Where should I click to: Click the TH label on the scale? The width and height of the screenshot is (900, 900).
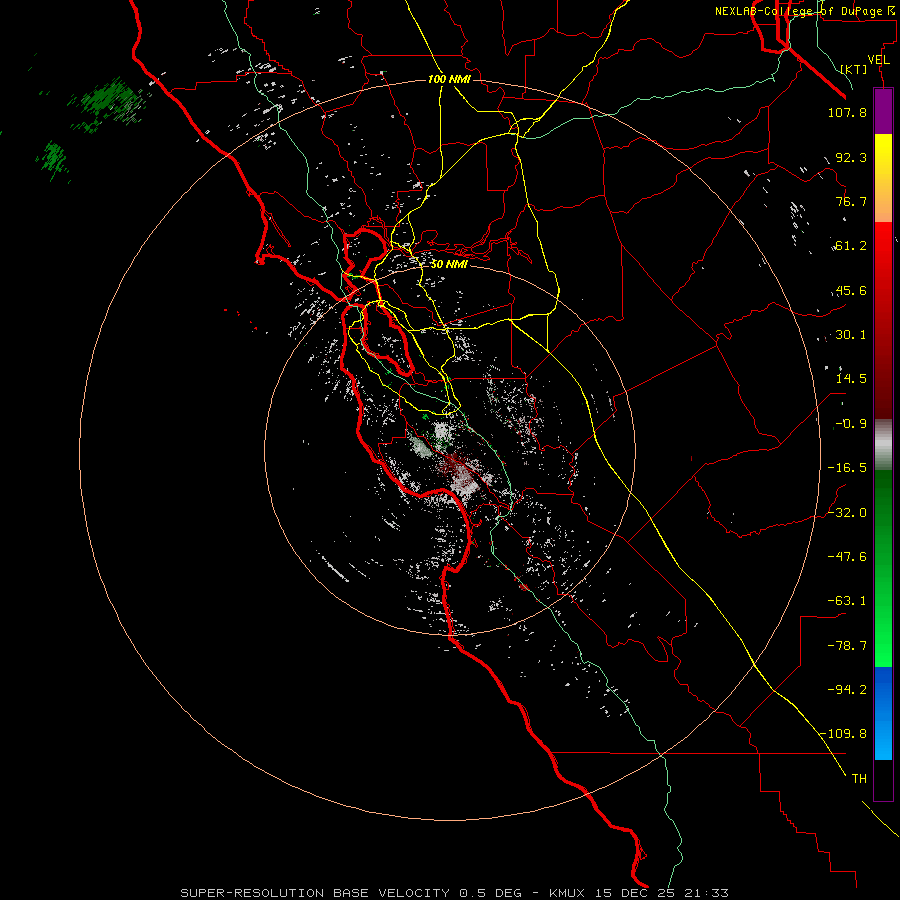click(x=859, y=779)
